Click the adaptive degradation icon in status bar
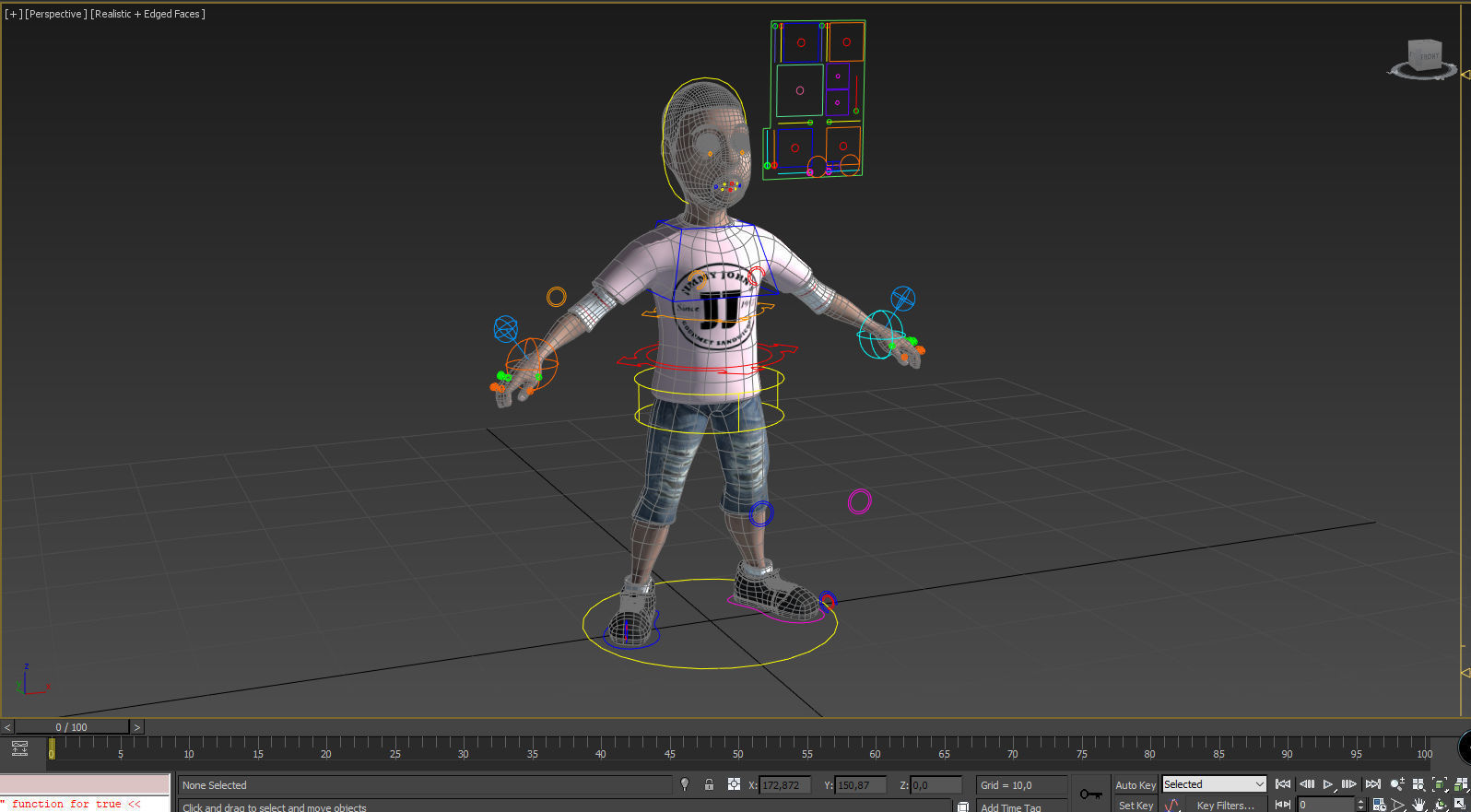Image resolution: width=1471 pixels, height=812 pixels. (962, 806)
